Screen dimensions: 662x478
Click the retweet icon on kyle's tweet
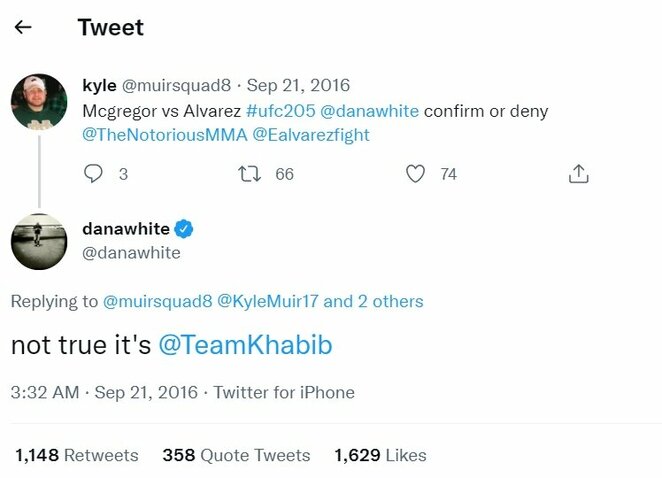click(x=254, y=174)
